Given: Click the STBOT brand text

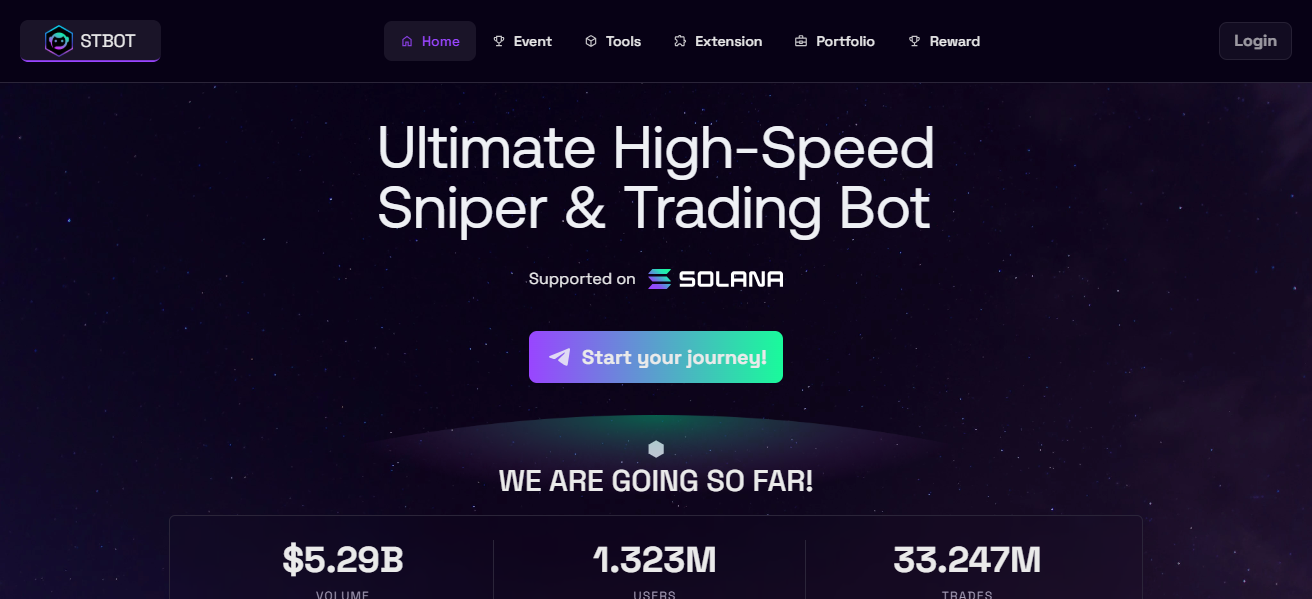Looking at the screenshot, I should click(x=108, y=41).
